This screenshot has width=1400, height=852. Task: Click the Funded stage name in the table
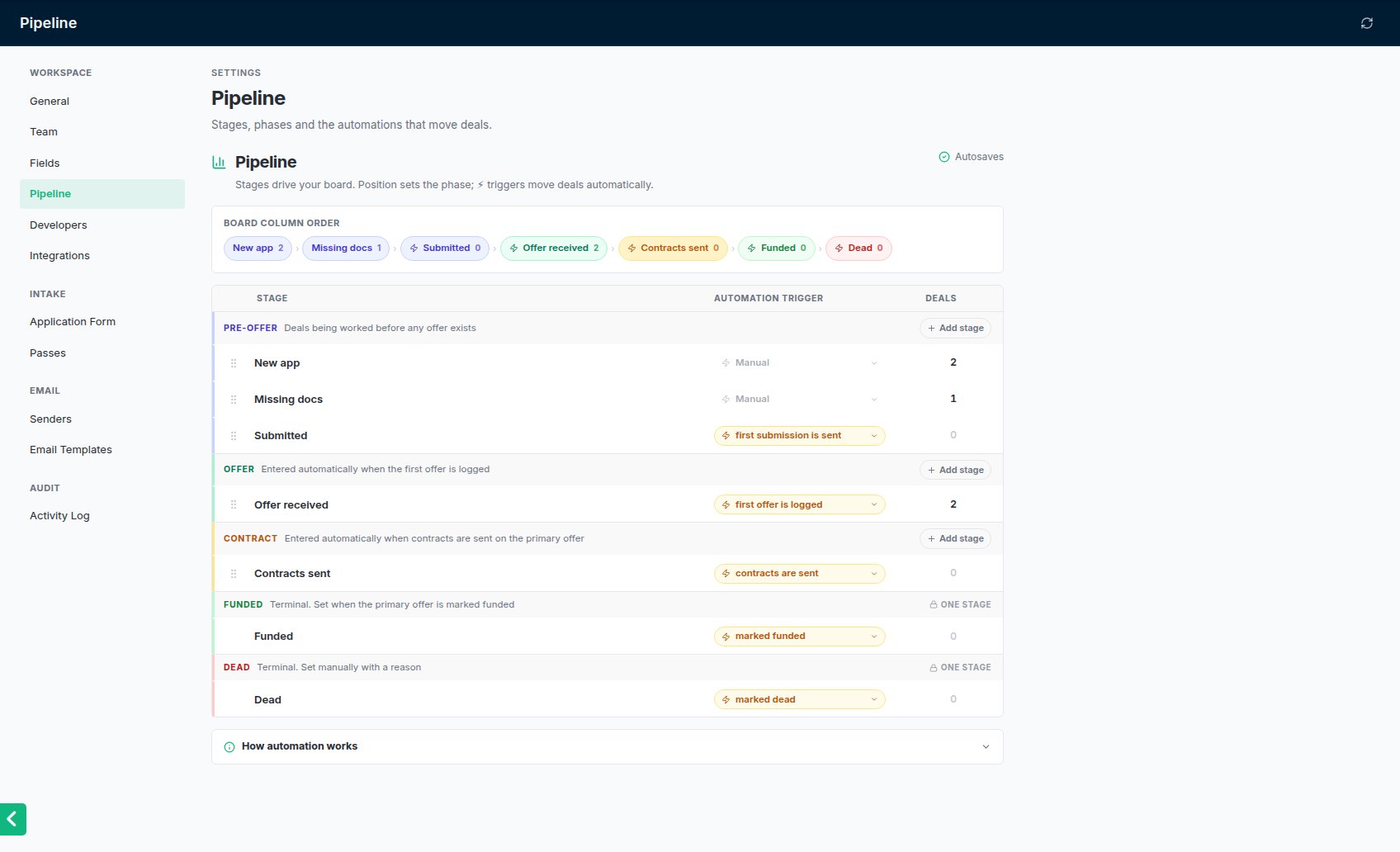pos(273,637)
